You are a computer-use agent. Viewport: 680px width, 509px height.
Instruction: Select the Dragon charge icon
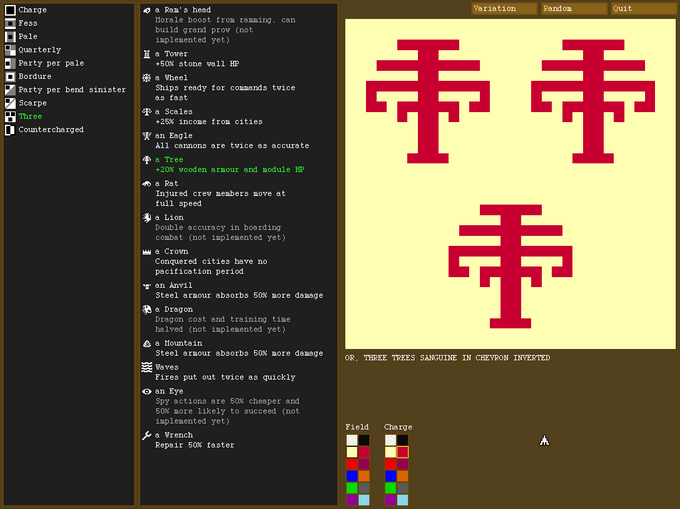tap(147, 309)
